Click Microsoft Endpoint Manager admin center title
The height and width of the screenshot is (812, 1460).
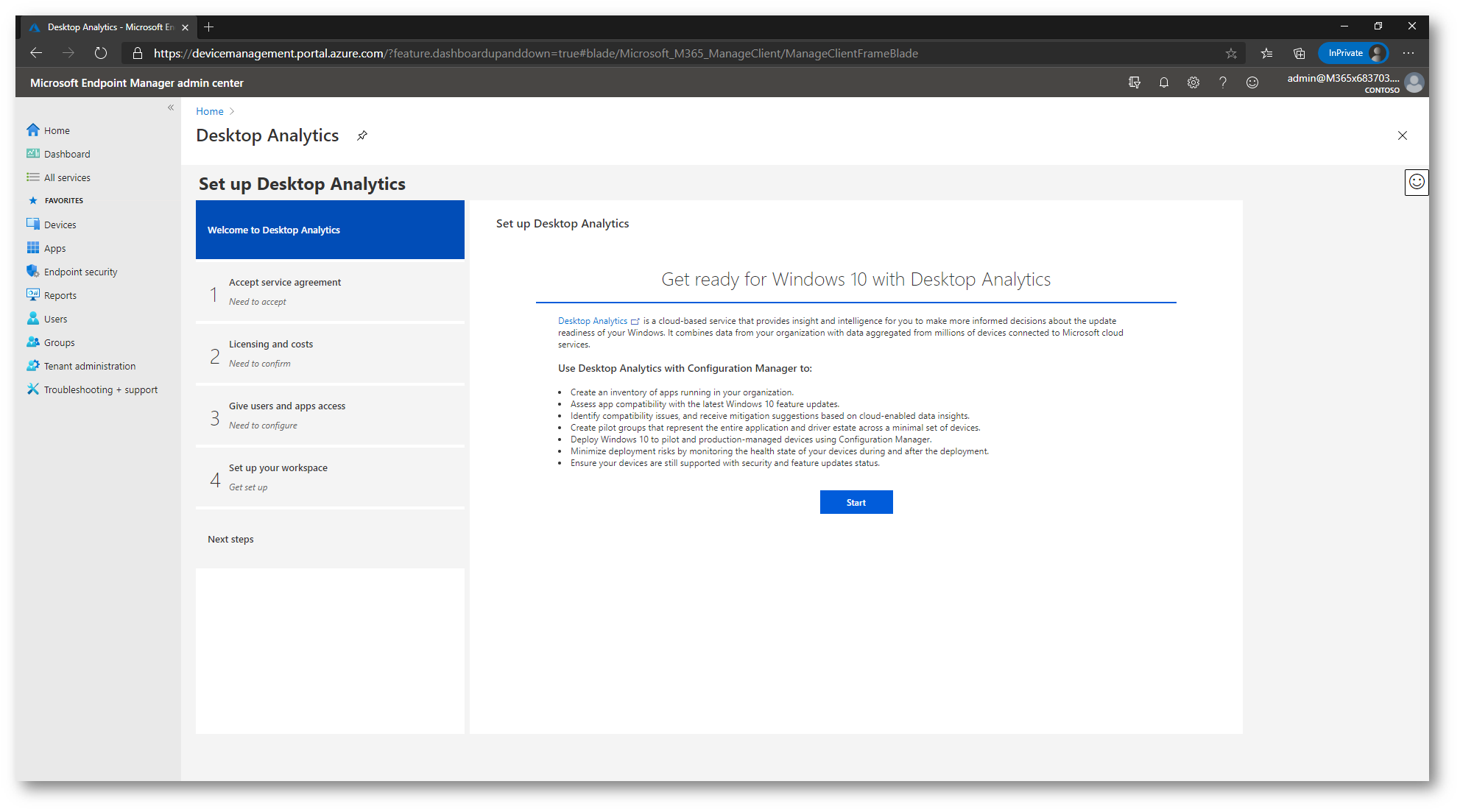pyautogui.click(x=137, y=83)
